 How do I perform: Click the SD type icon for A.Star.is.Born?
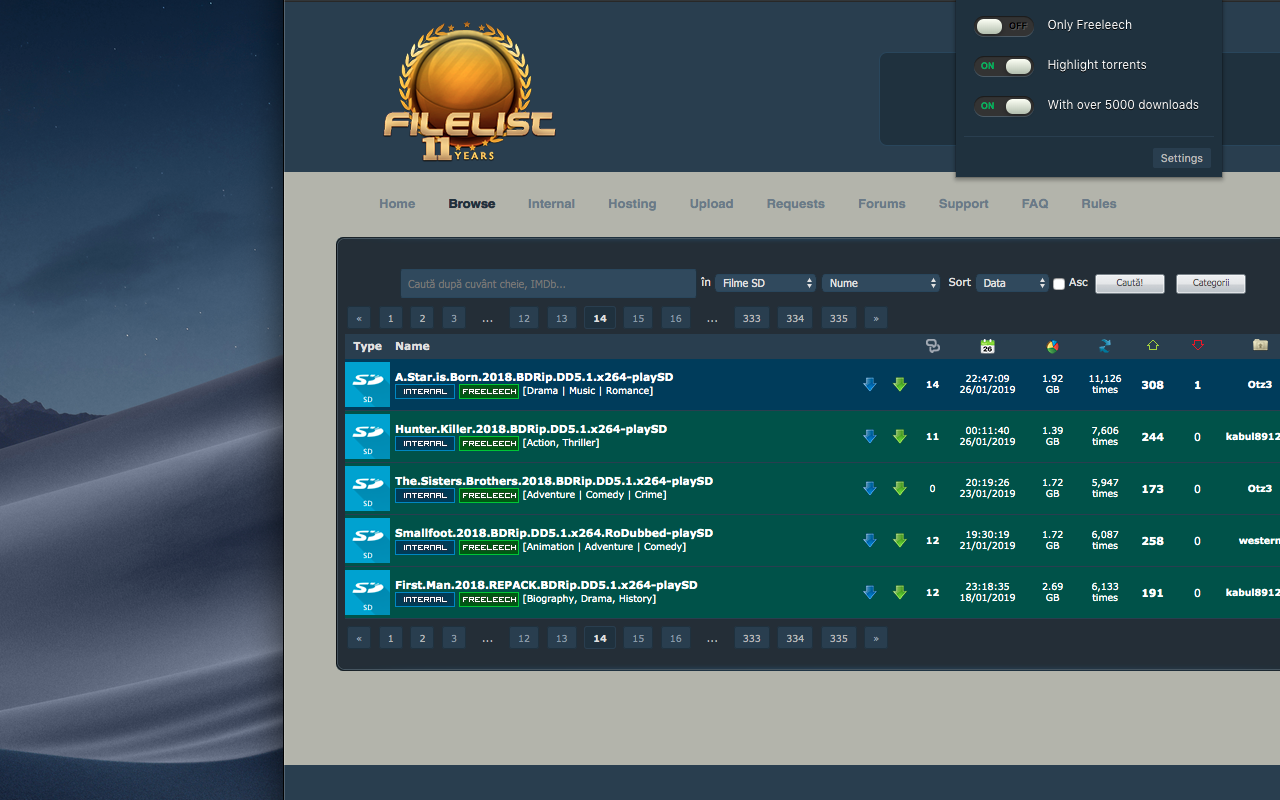[x=367, y=385]
